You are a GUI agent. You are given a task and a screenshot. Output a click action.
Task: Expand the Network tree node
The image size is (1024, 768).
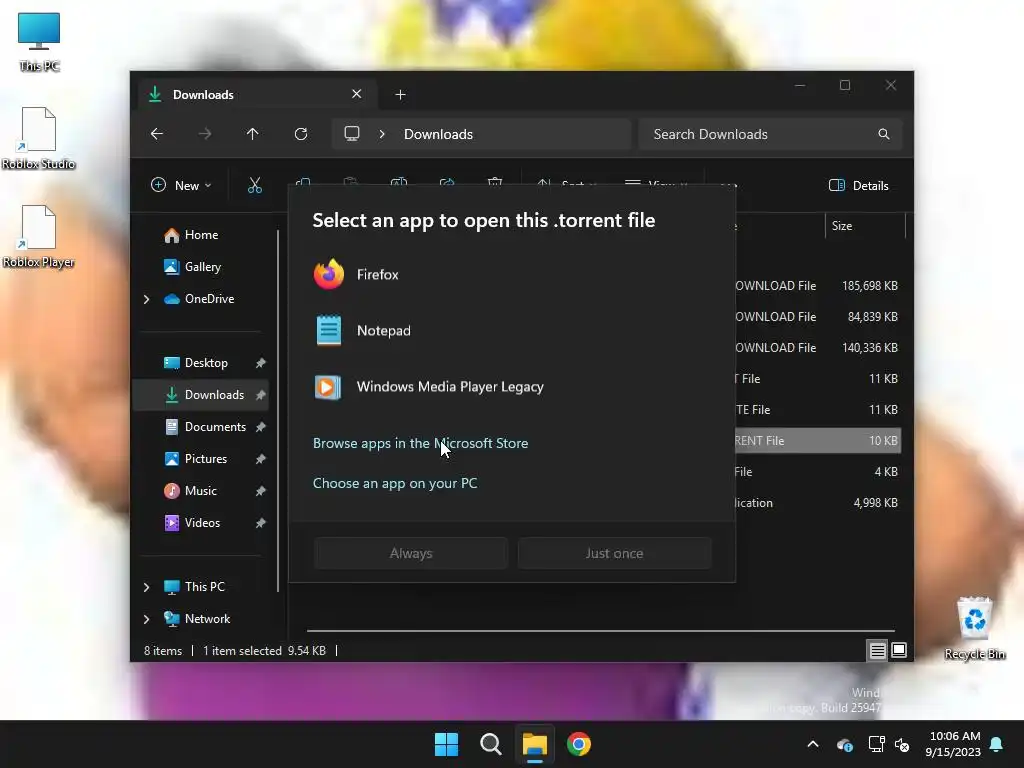click(146, 619)
